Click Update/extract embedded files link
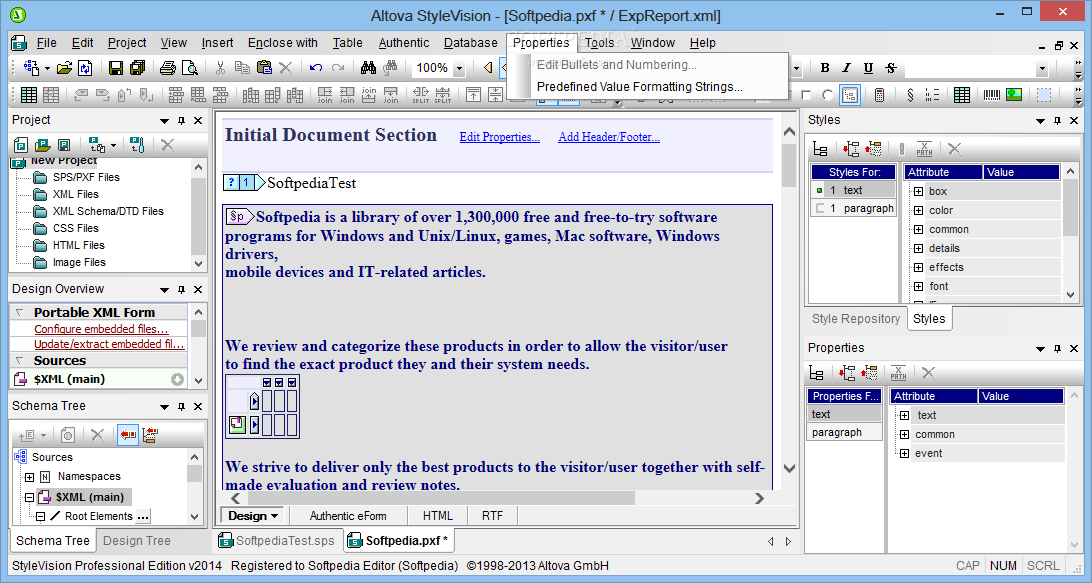This screenshot has width=1092, height=583. click(x=109, y=344)
